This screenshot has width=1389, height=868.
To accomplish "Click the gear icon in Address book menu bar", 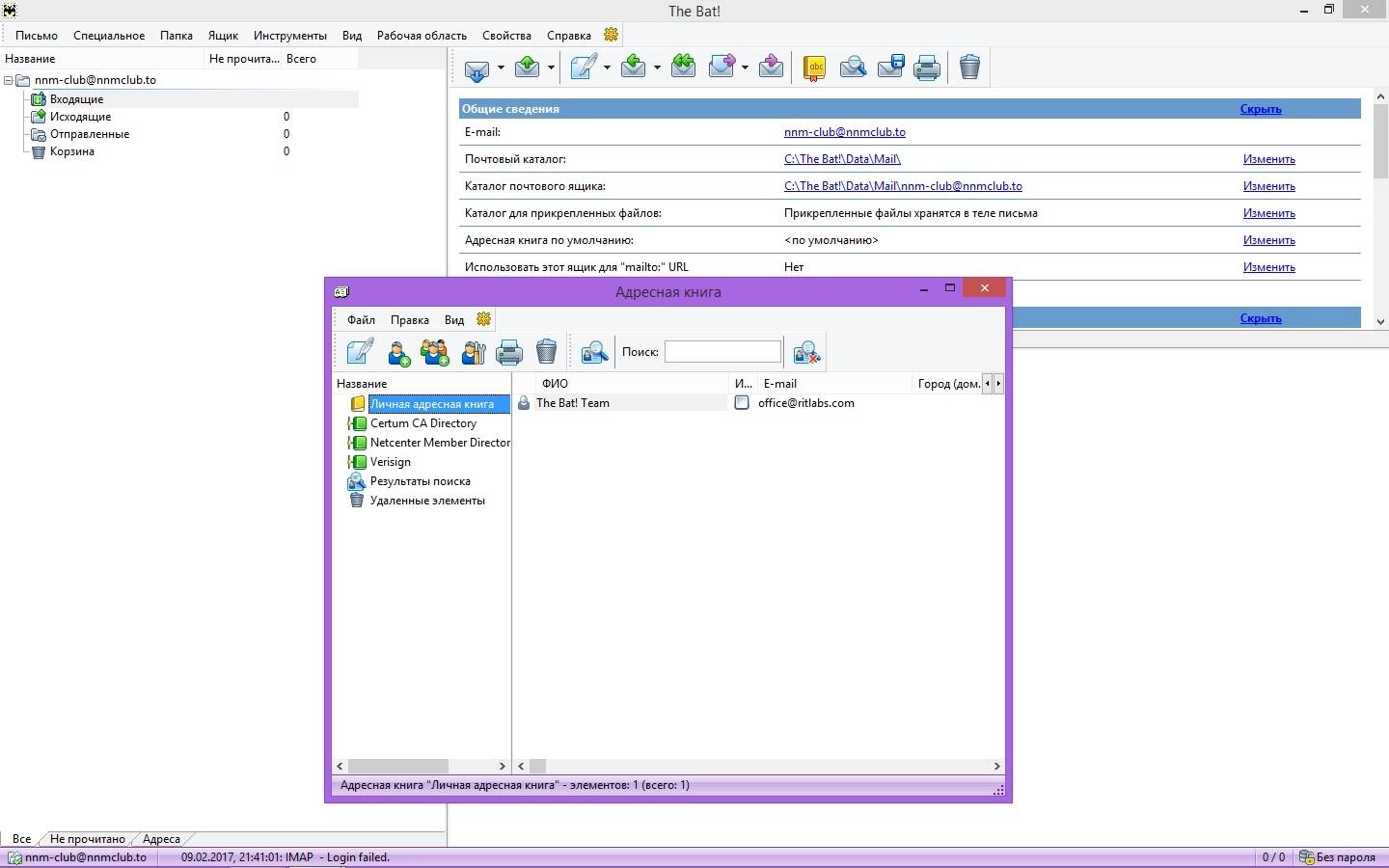I will (484, 319).
